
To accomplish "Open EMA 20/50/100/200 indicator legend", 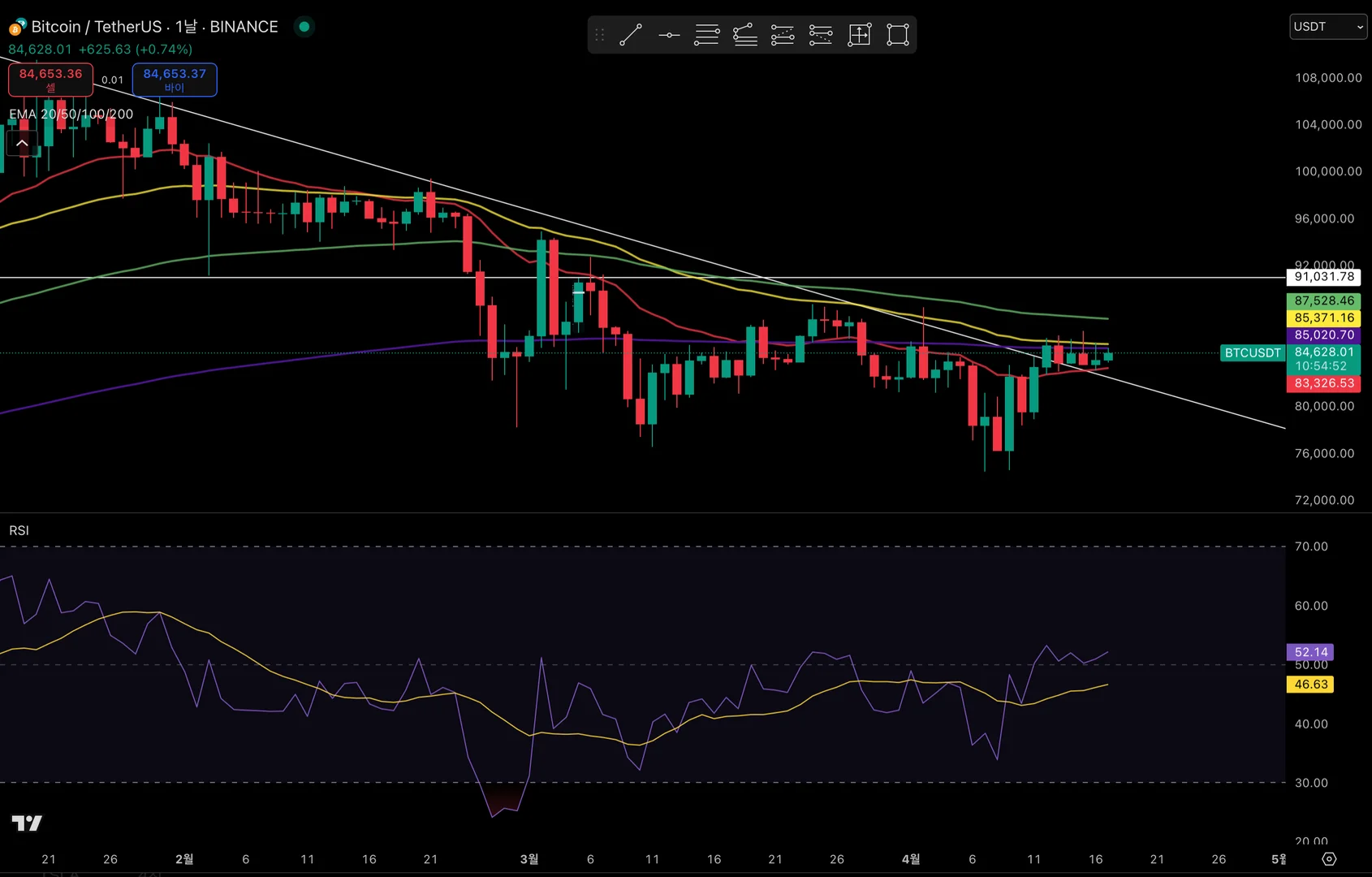I will point(71,114).
